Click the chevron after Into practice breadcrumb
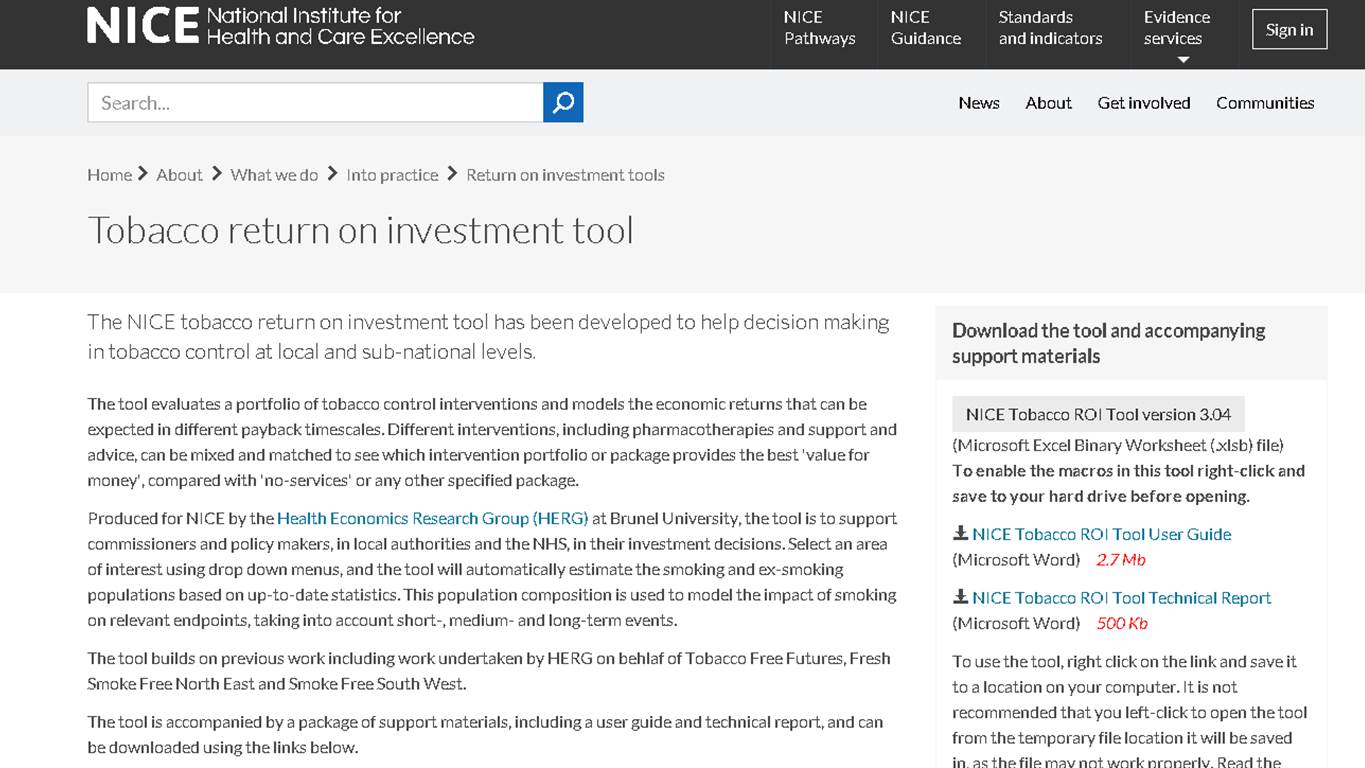Image resolution: width=1365 pixels, height=768 pixels. point(452,174)
